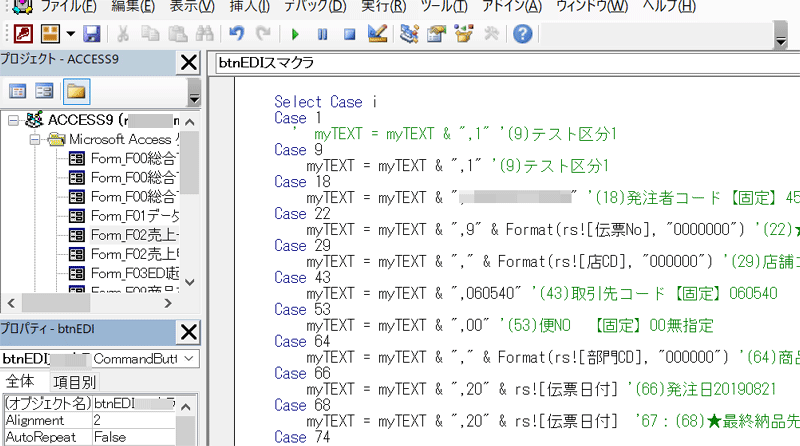Screen dimensions: 800x446
Task: Open Object Browser toolbar icon
Action: point(464,34)
